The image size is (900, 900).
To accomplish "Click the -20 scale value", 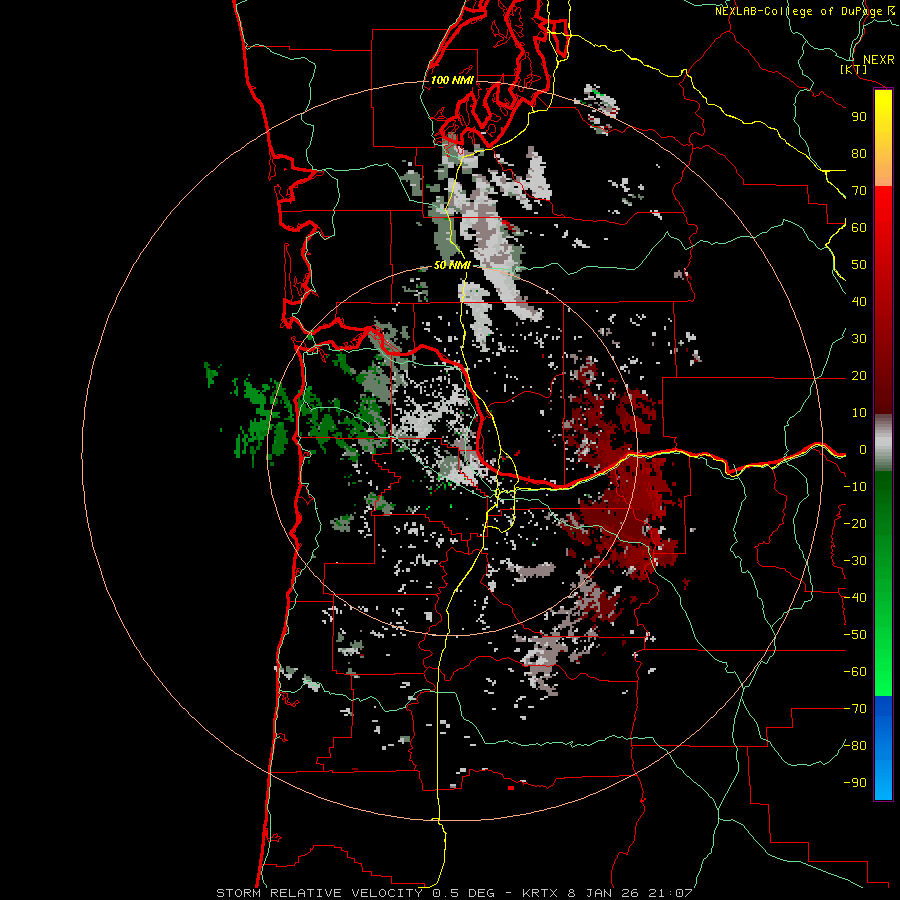I will pos(855,523).
